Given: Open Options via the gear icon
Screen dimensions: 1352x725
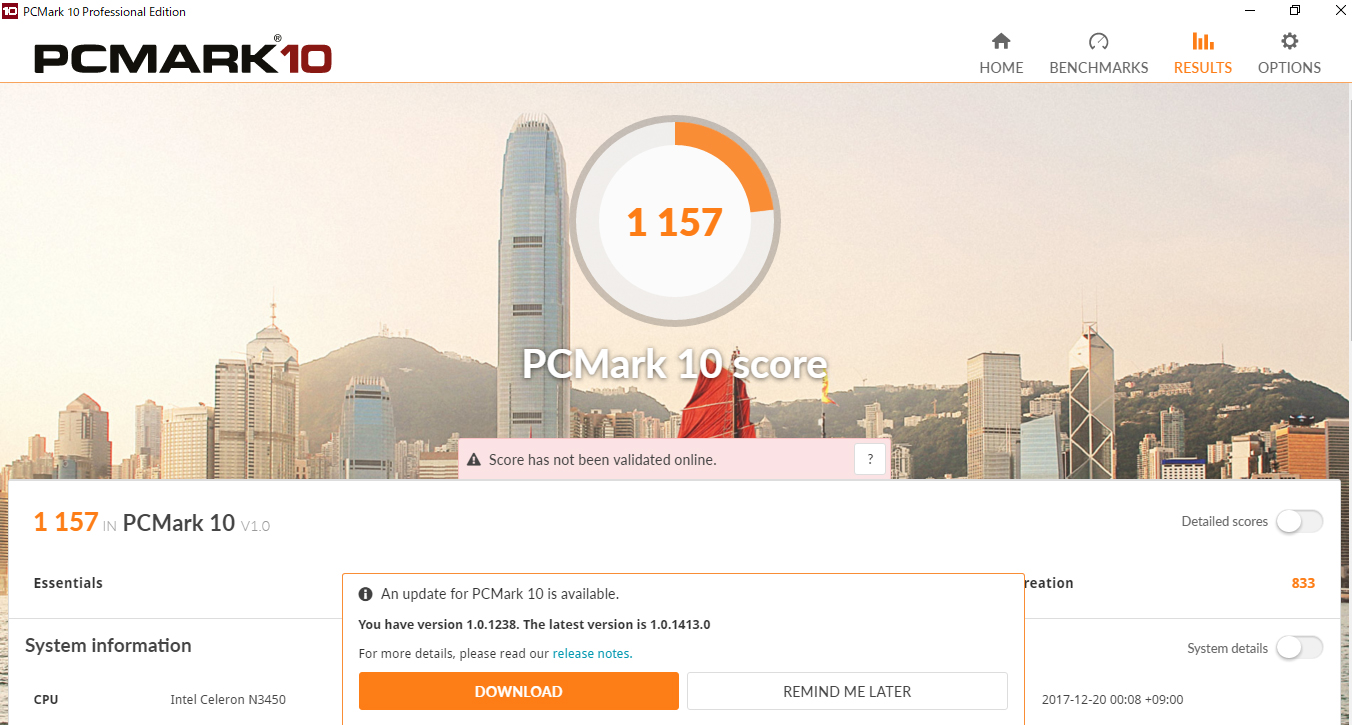Looking at the screenshot, I should pyautogui.click(x=1290, y=41).
